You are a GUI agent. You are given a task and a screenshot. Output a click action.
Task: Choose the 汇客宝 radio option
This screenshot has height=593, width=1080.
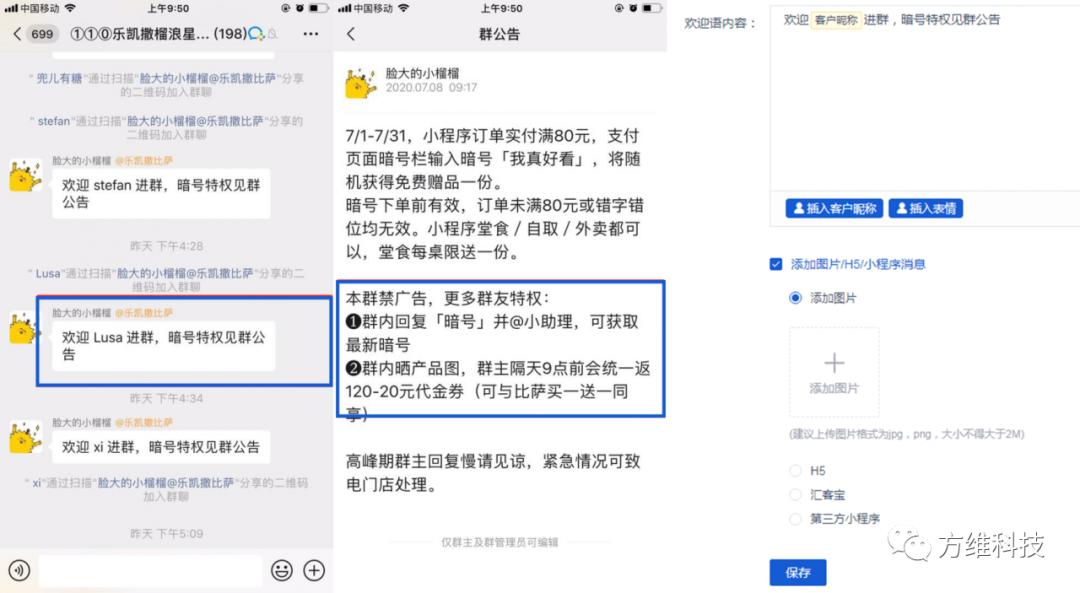pyautogui.click(x=796, y=495)
